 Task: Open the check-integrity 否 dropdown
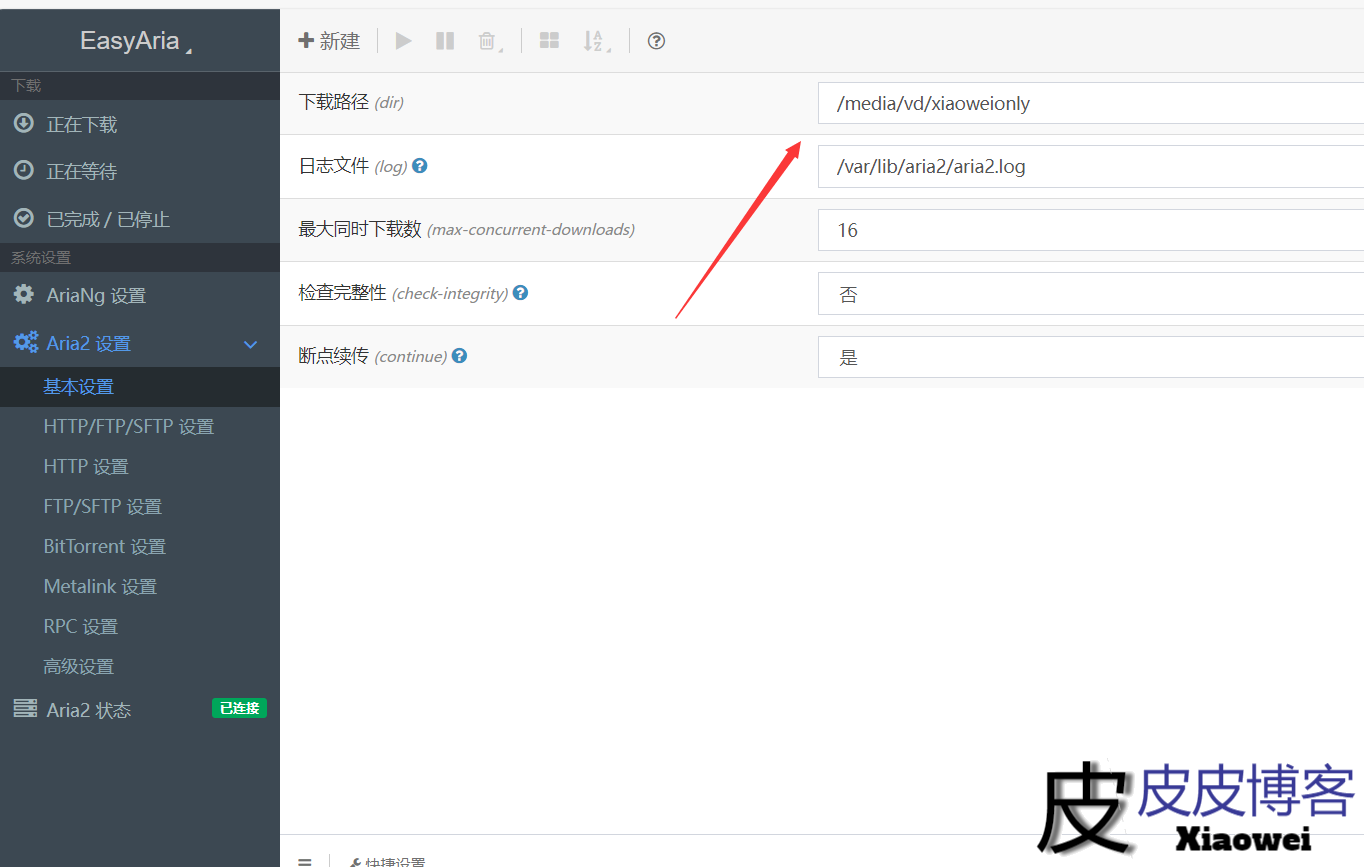[1090, 294]
